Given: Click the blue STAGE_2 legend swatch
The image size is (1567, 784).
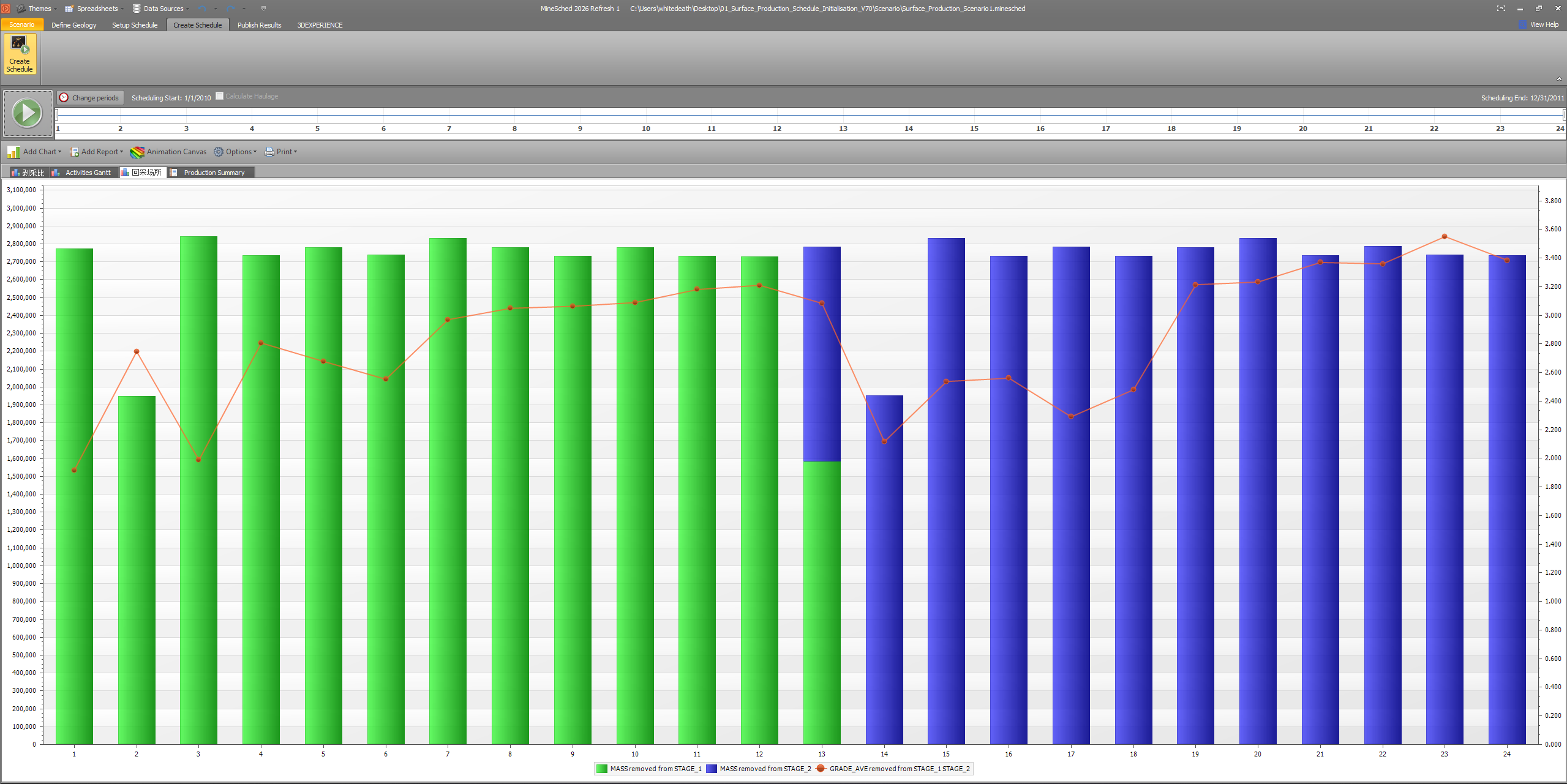Looking at the screenshot, I should click(712, 769).
